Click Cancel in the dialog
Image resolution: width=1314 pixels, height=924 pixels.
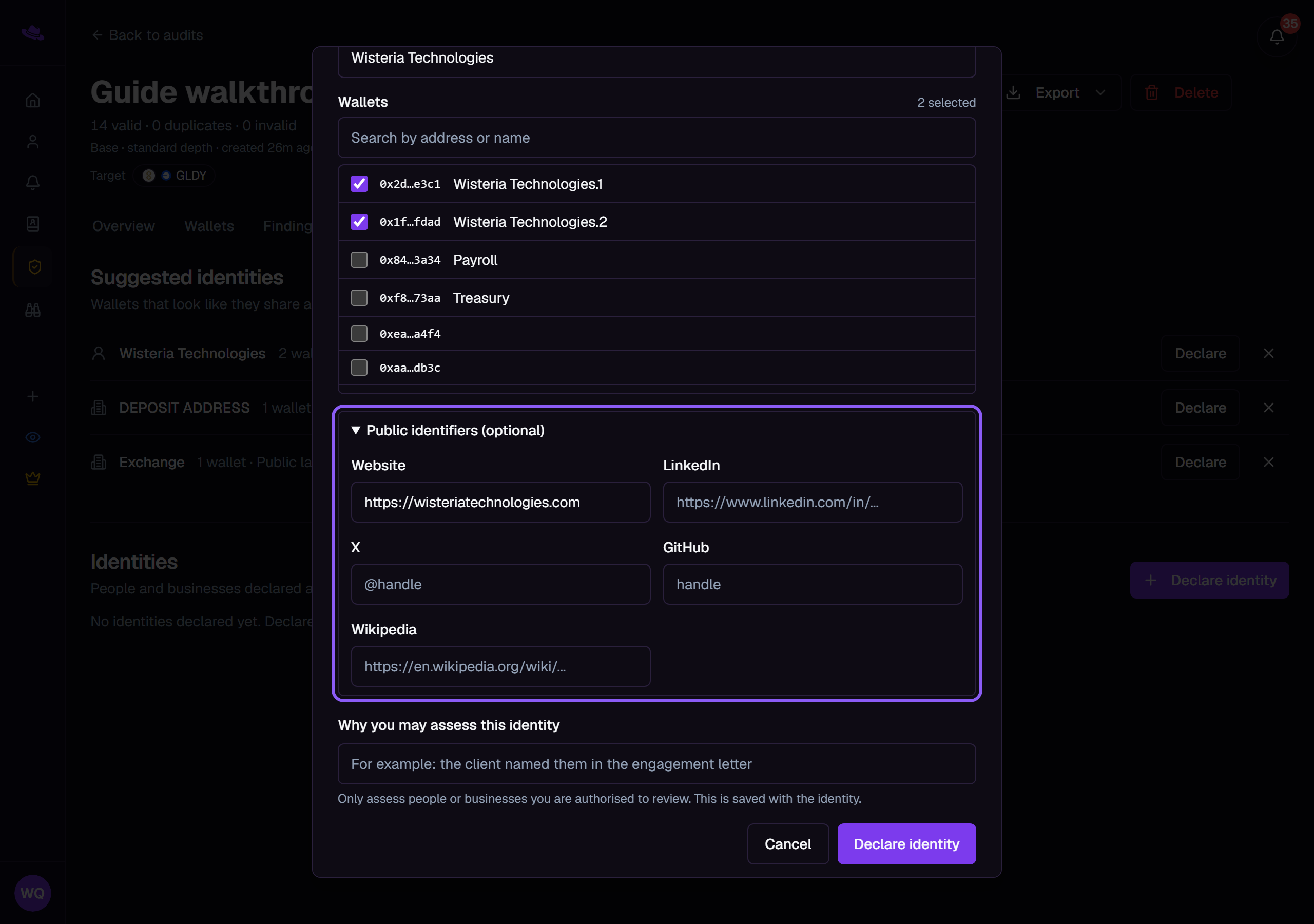pyautogui.click(x=787, y=844)
